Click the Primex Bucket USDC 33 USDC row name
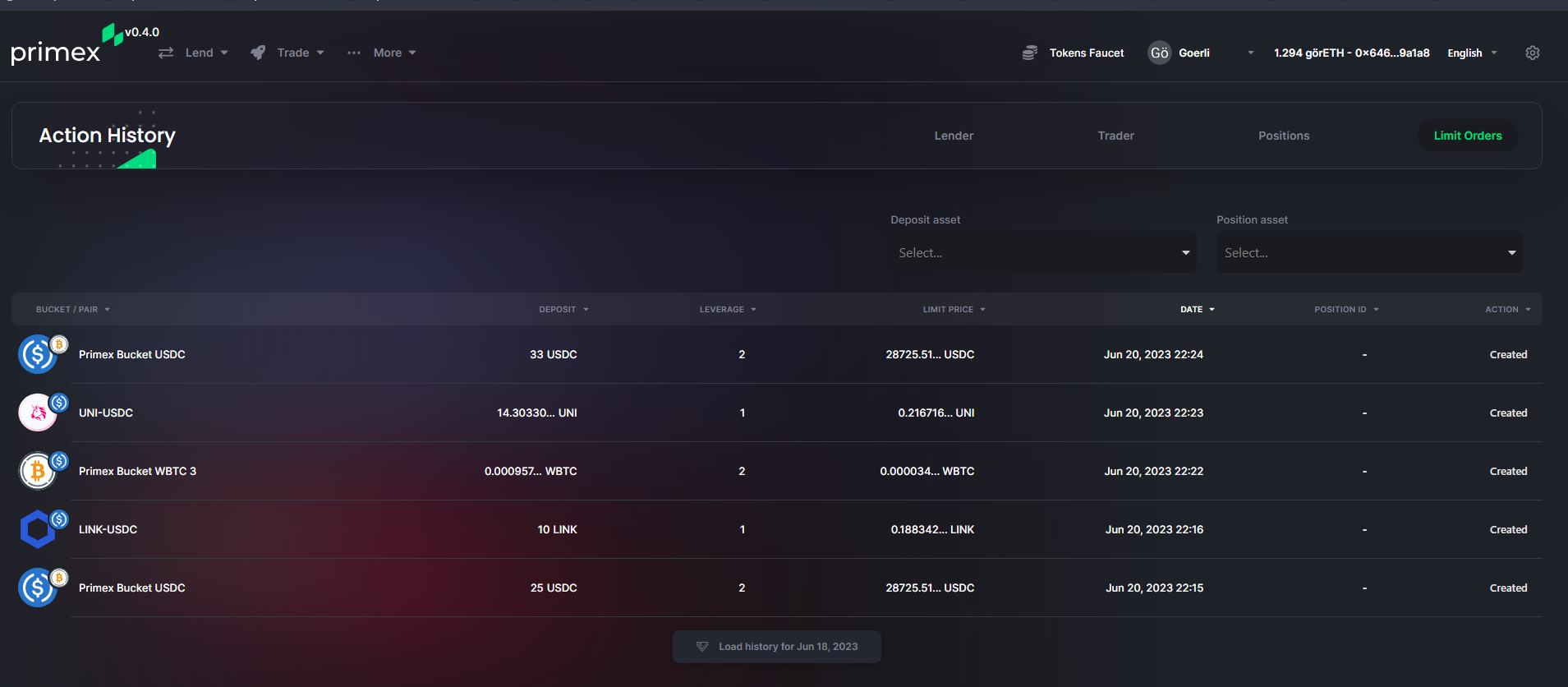The height and width of the screenshot is (687, 1568). (x=132, y=354)
